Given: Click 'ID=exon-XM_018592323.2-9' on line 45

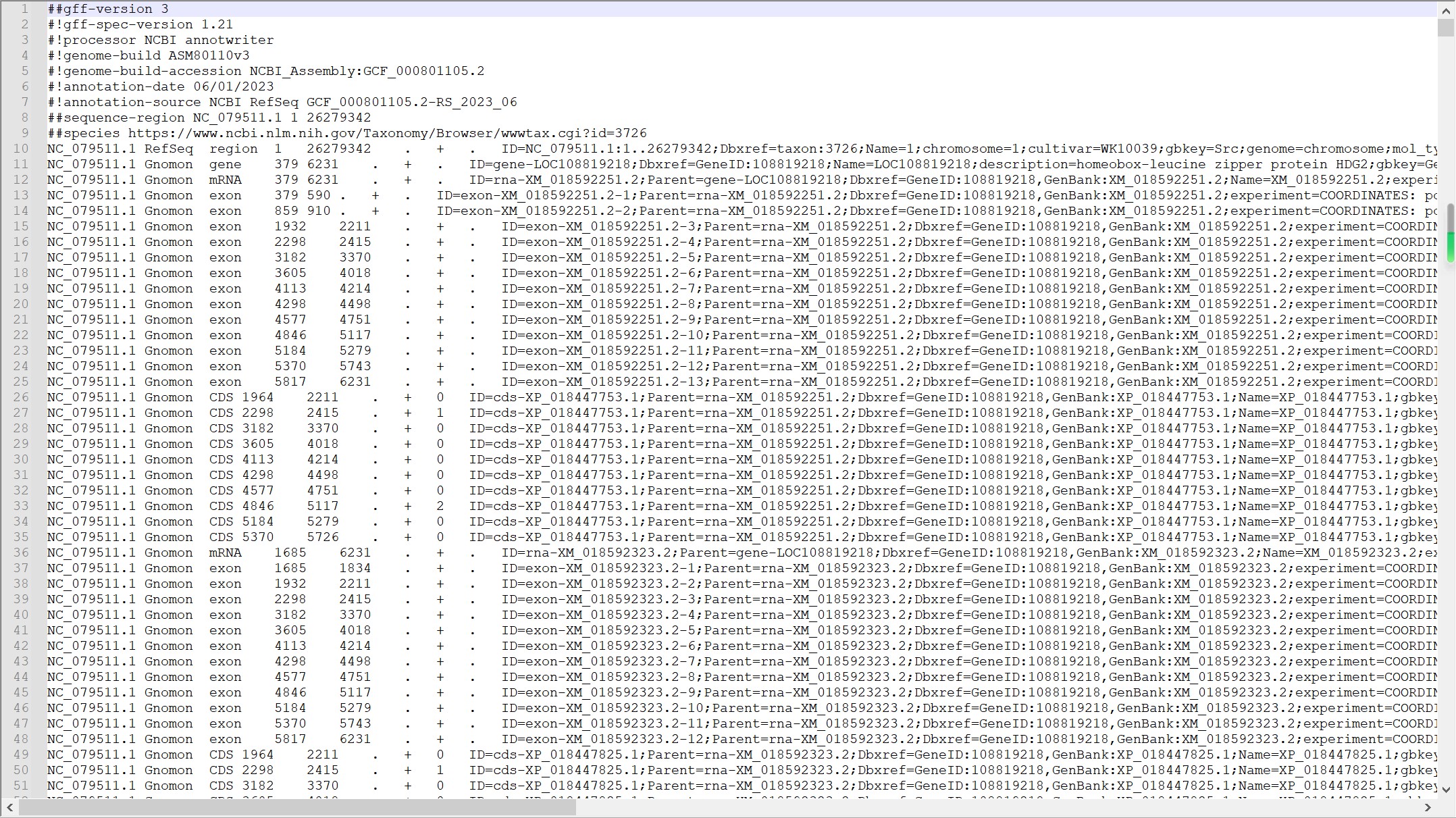Looking at the screenshot, I should point(598,692).
